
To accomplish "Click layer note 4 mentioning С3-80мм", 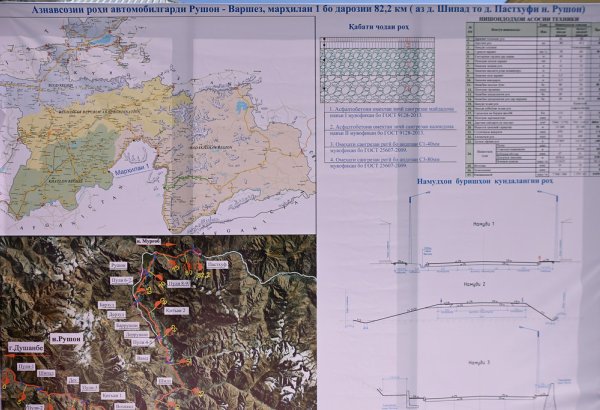I will 384,163.
